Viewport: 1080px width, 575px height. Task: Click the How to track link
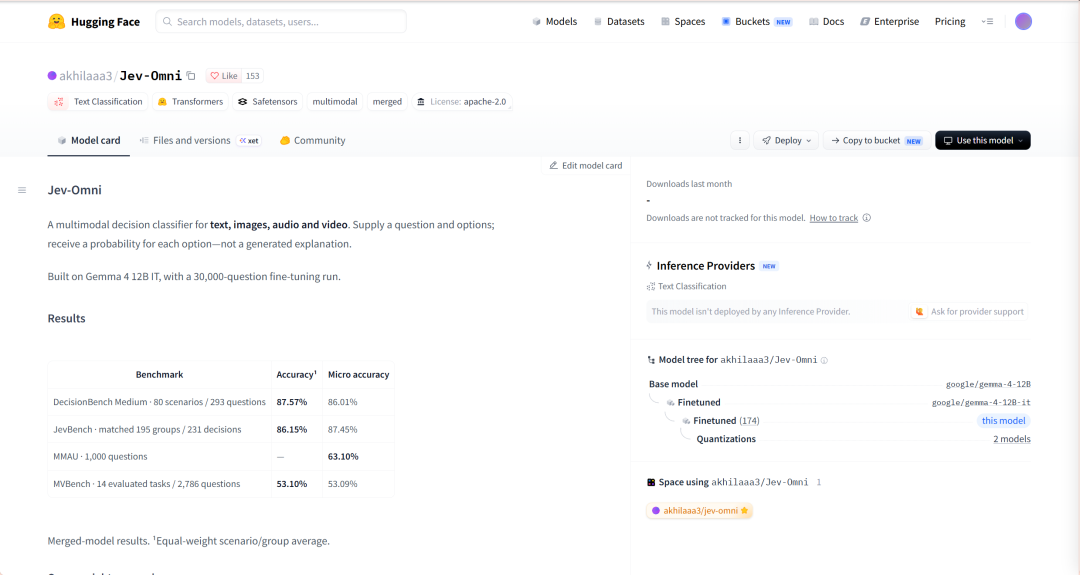point(833,218)
